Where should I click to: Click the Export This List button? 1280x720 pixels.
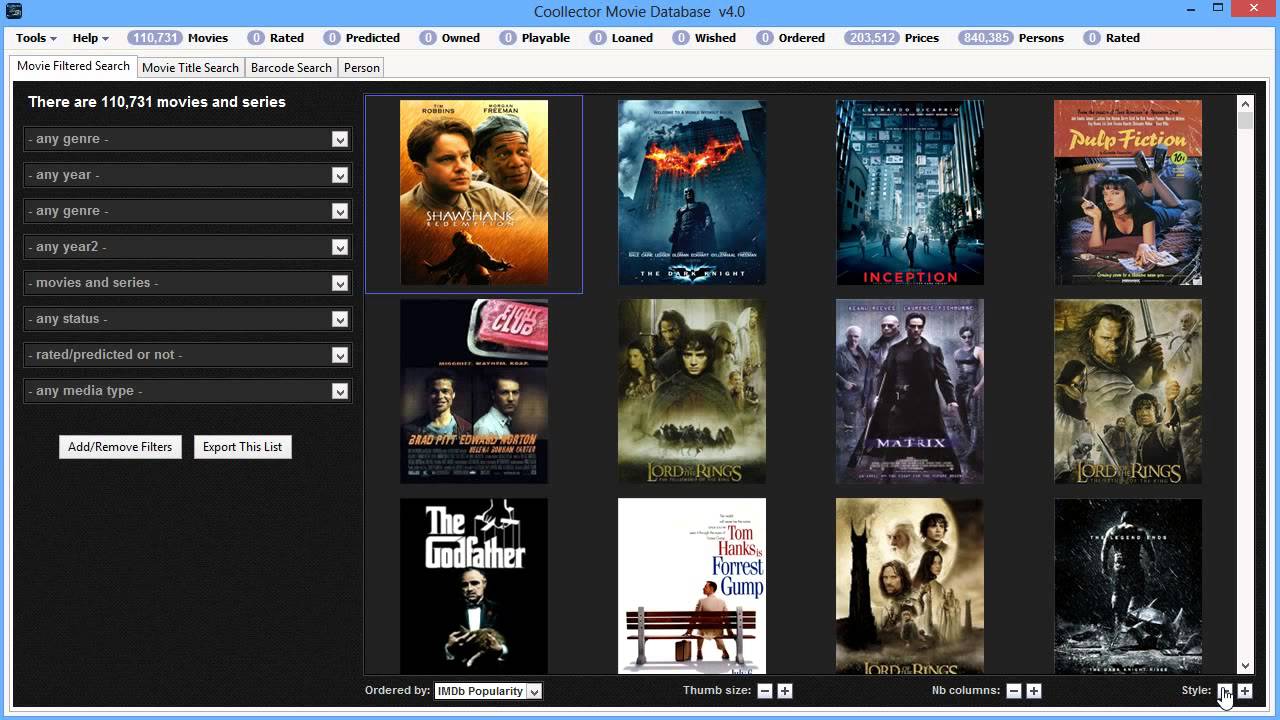point(242,447)
